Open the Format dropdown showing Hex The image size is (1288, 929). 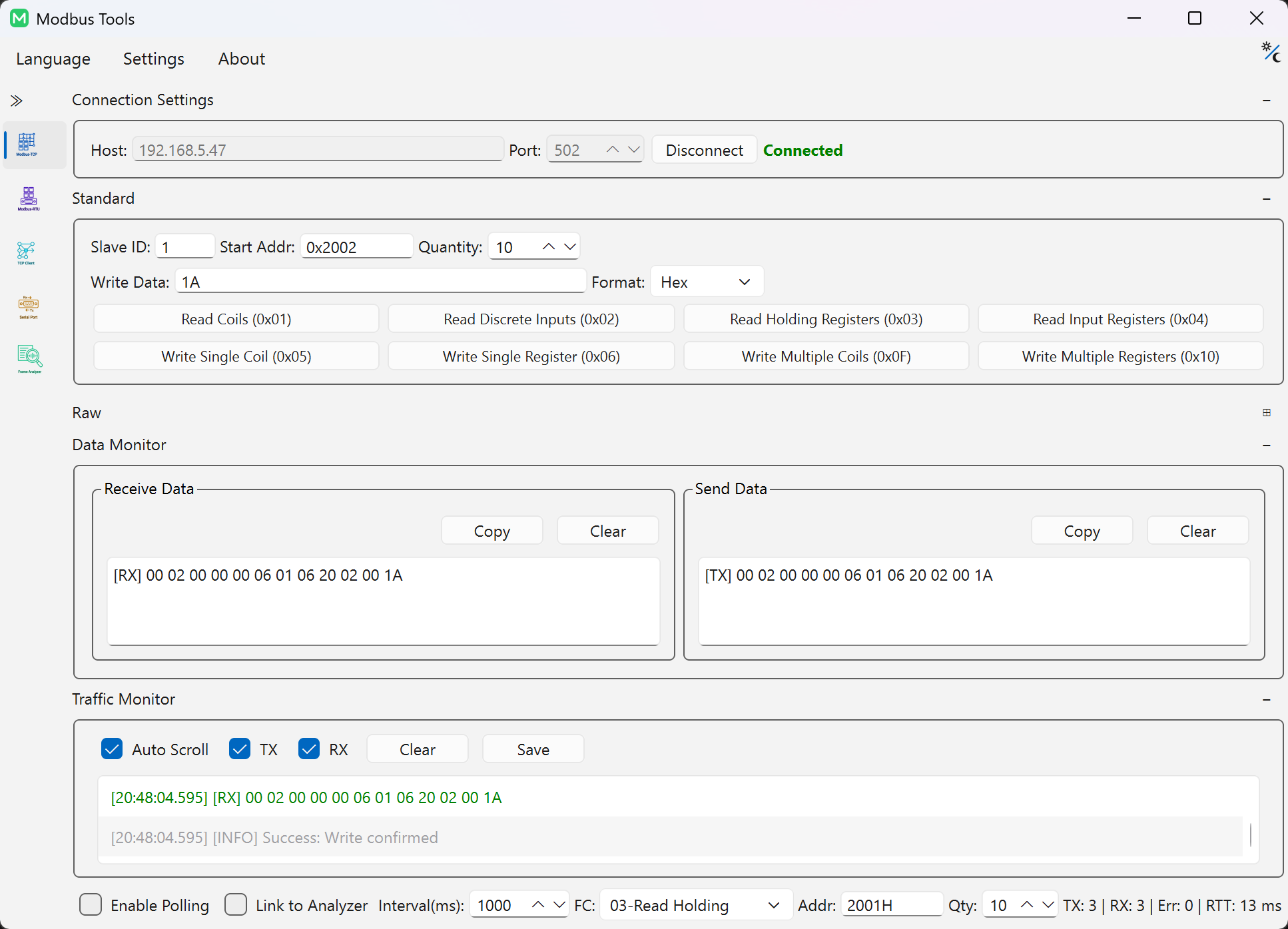tap(707, 282)
